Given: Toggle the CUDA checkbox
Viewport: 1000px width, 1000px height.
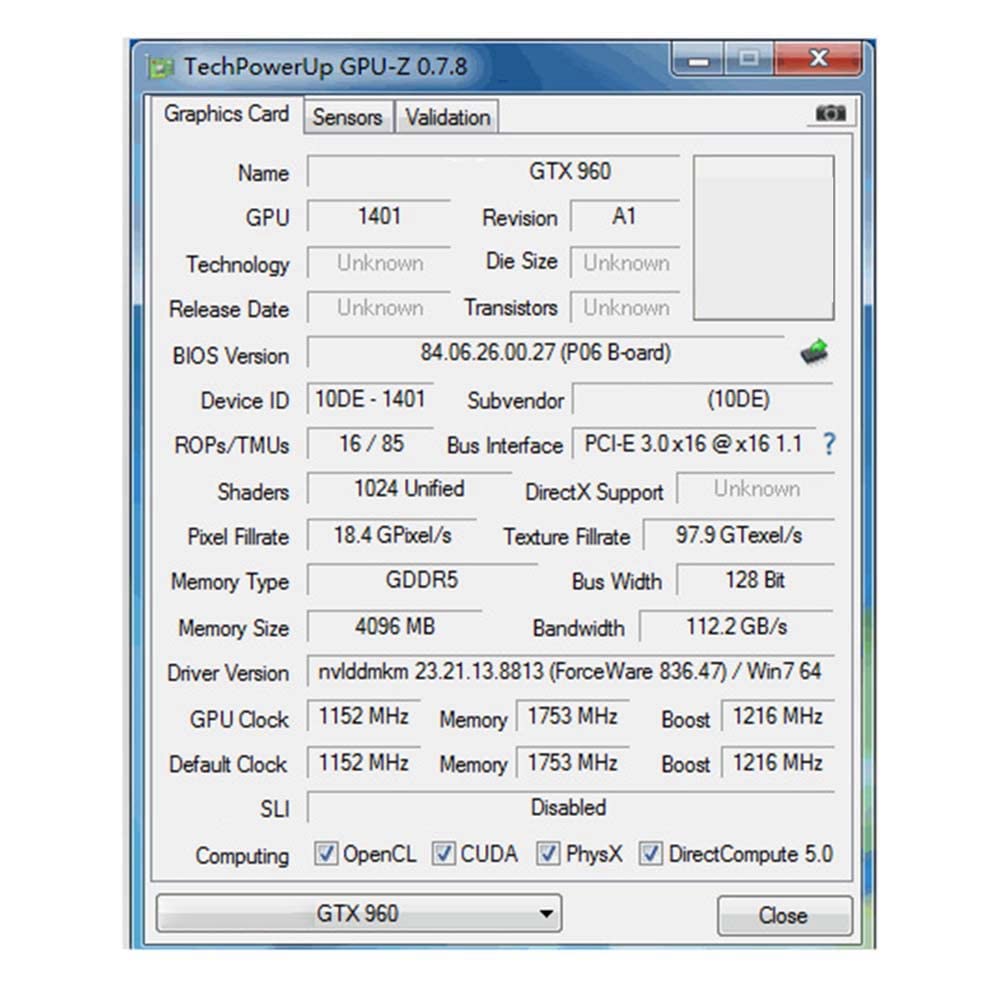Looking at the screenshot, I should pyautogui.click(x=443, y=853).
